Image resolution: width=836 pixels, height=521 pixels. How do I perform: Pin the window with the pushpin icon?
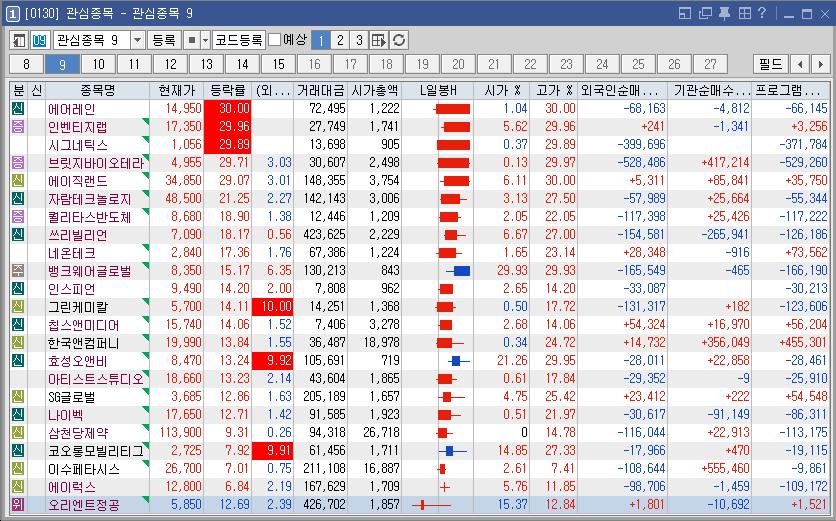click(x=725, y=13)
